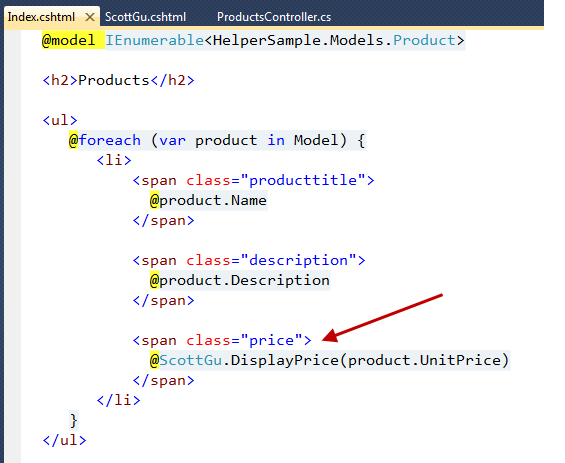Click the @product.Description expression
Viewport: 565px width, 463px height.
pos(240,280)
